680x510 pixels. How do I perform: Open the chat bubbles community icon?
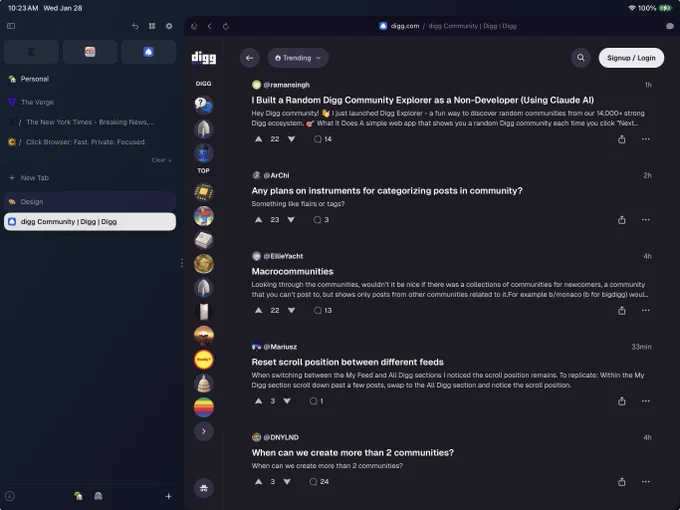pos(204,105)
